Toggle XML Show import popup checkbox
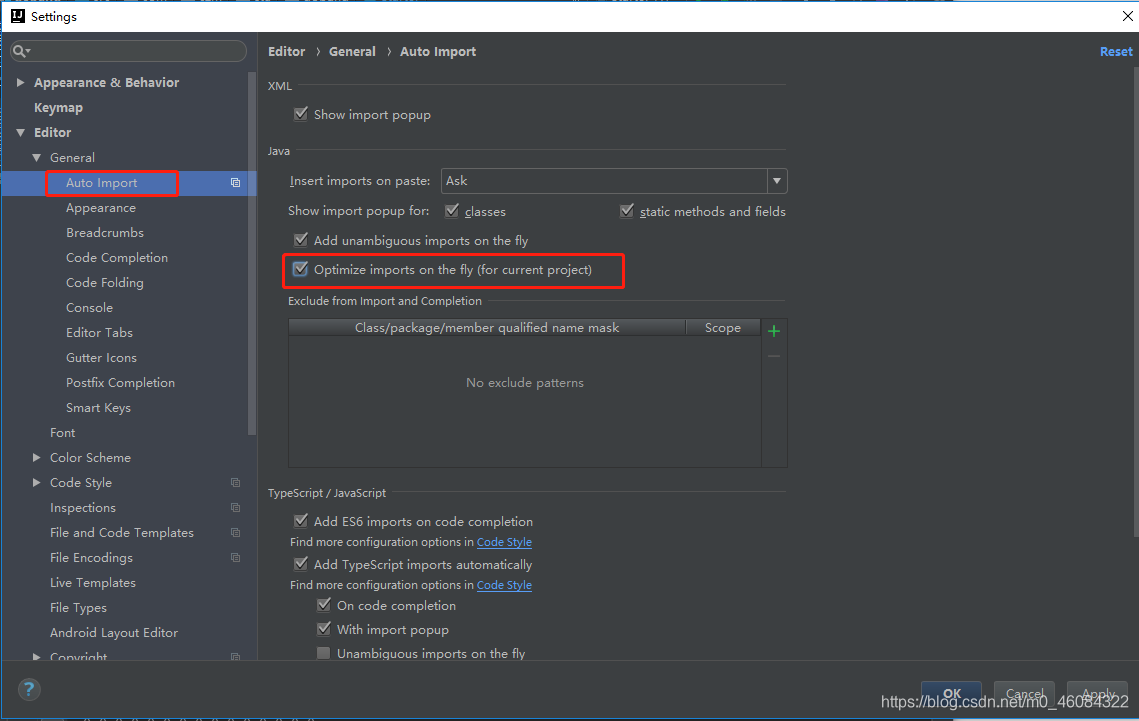Image resolution: width=1139 pixels, height=721 pixels. click(301, 114)
